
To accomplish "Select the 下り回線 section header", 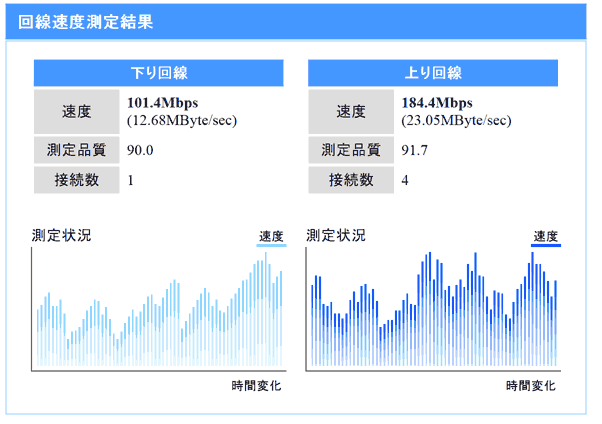I will tap(159, 73).
